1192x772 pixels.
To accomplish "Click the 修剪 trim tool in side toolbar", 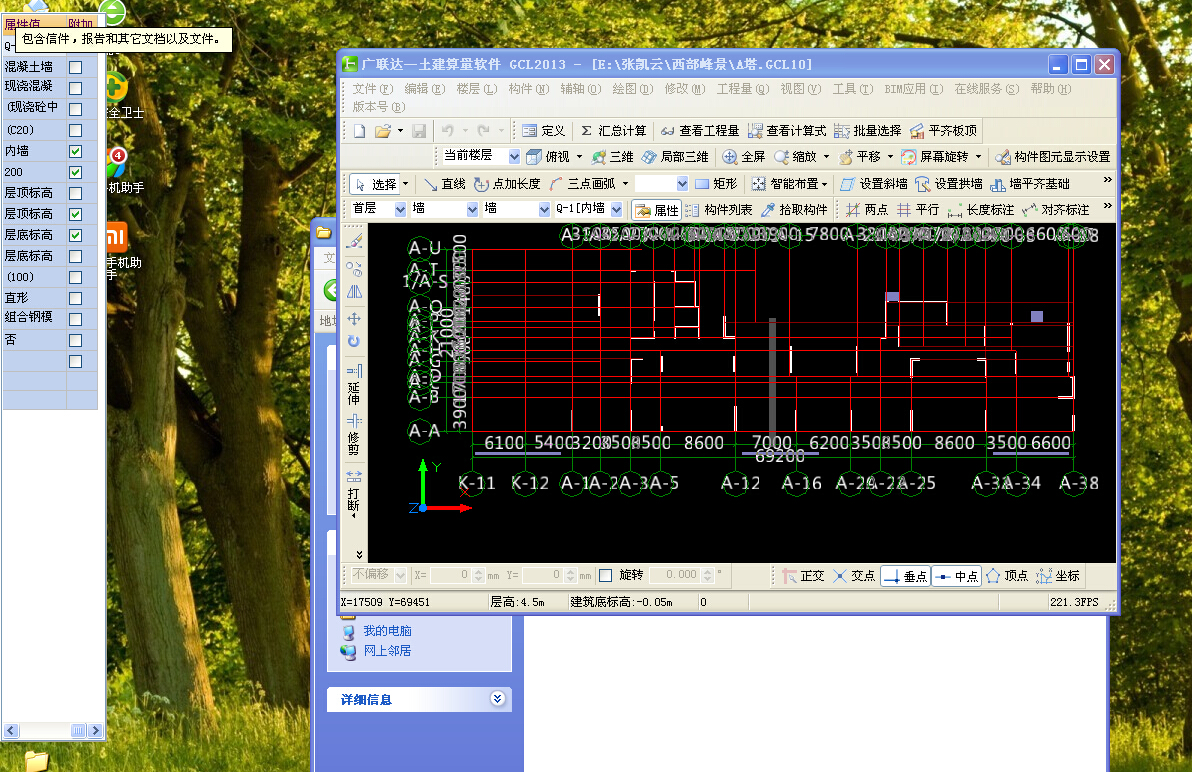I will (x=354, y=435).
